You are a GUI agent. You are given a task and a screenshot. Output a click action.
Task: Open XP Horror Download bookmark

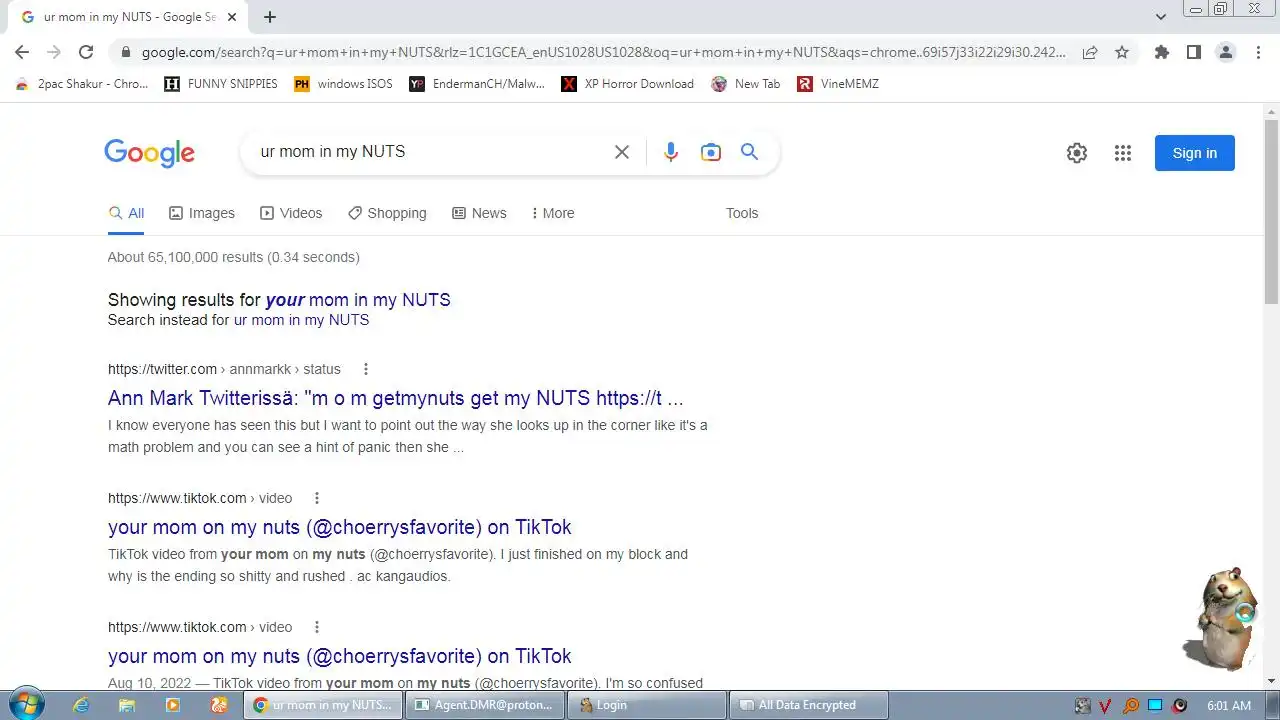pyautogui.click(x=628, y=84)
